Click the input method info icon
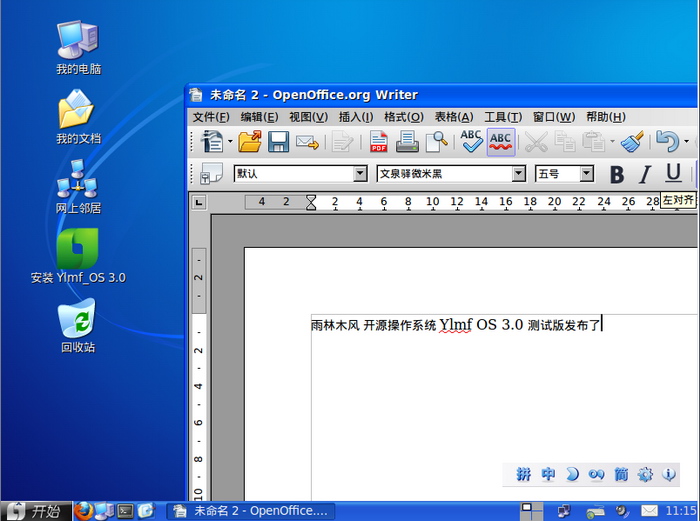Viewport: 700px width, 521px height. 668,474
